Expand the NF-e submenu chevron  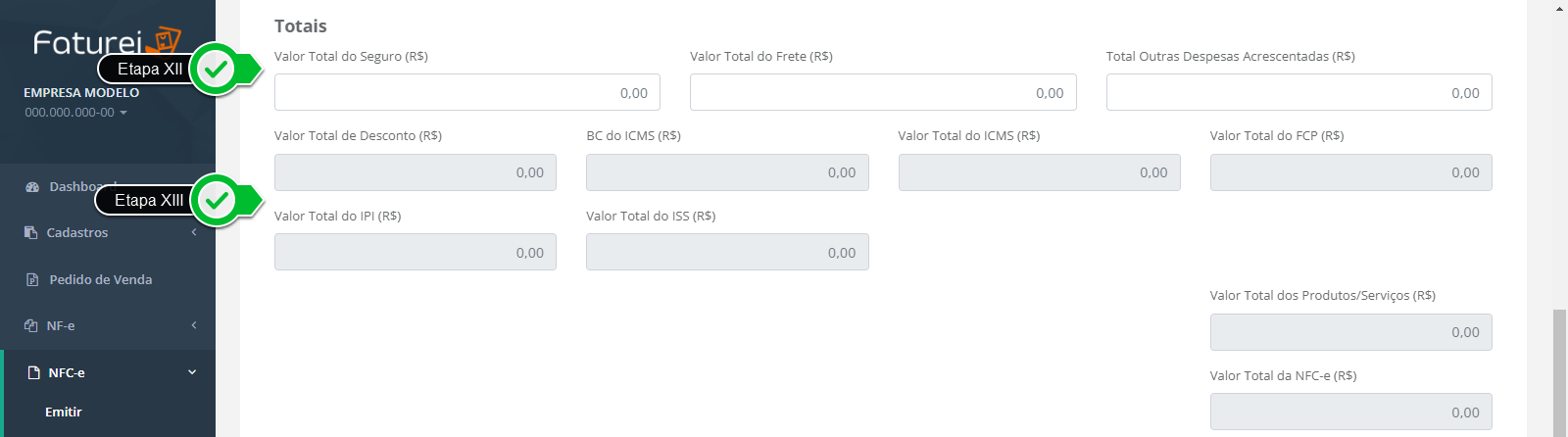click(x=194, y=325)
